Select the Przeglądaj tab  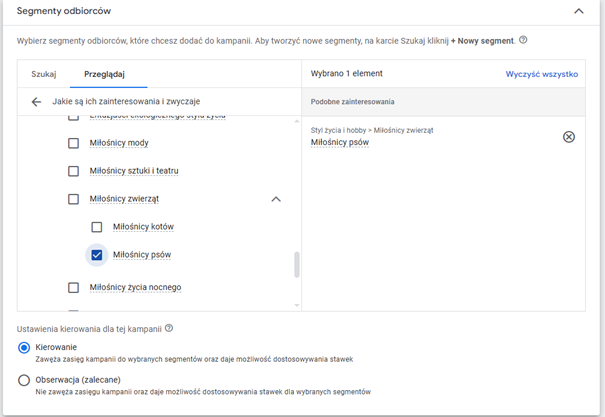click(x=105, y=74)
